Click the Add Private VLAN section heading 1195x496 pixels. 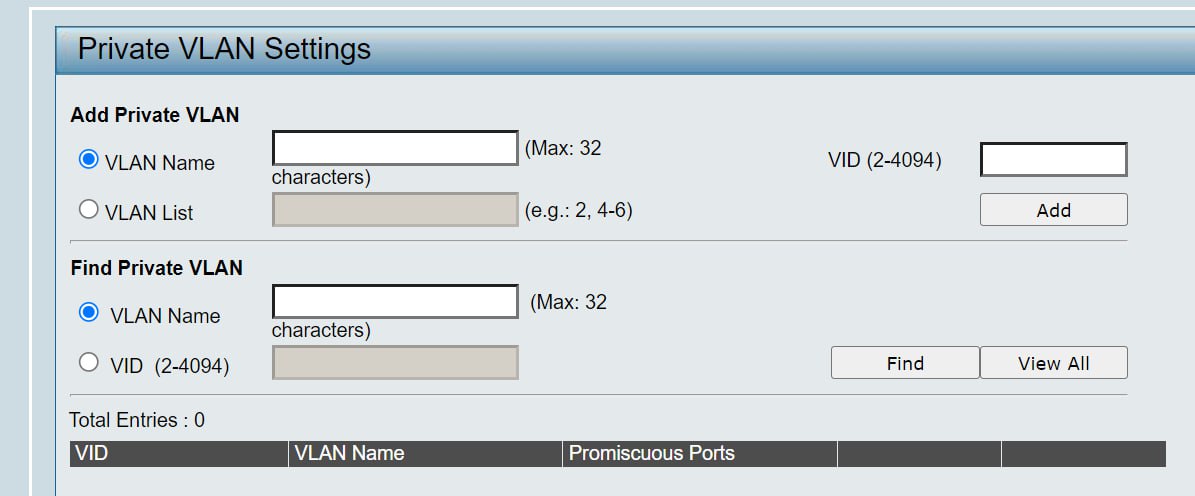[x=155, y=115]
